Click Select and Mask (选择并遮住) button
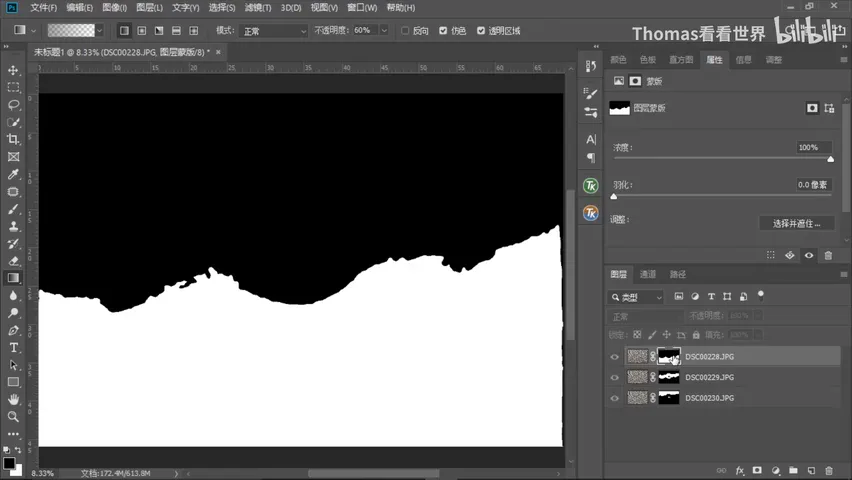 pyautogui.click(x=797, y=223)
